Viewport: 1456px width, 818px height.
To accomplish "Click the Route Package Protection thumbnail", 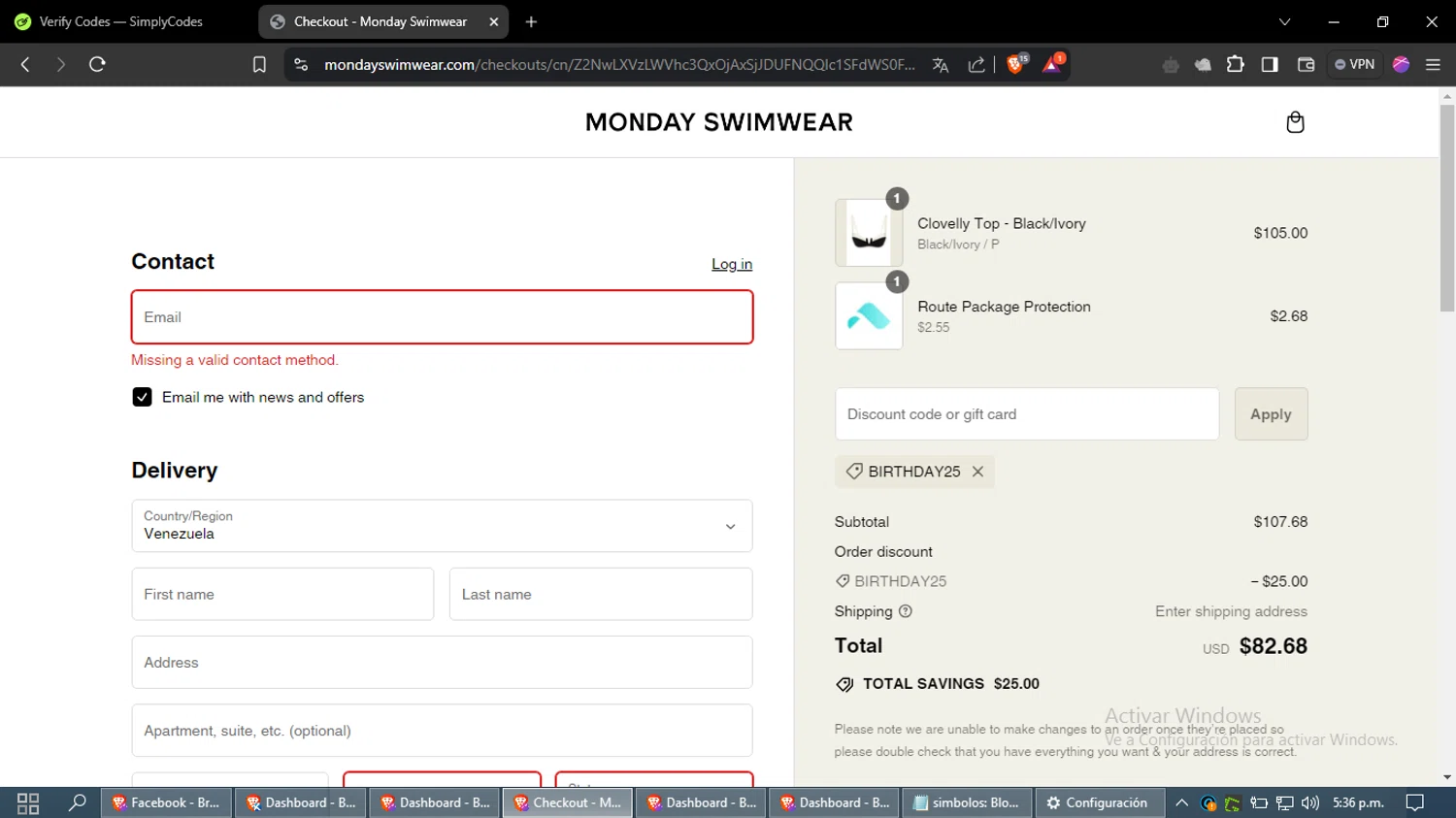I will tap(869, 316).
